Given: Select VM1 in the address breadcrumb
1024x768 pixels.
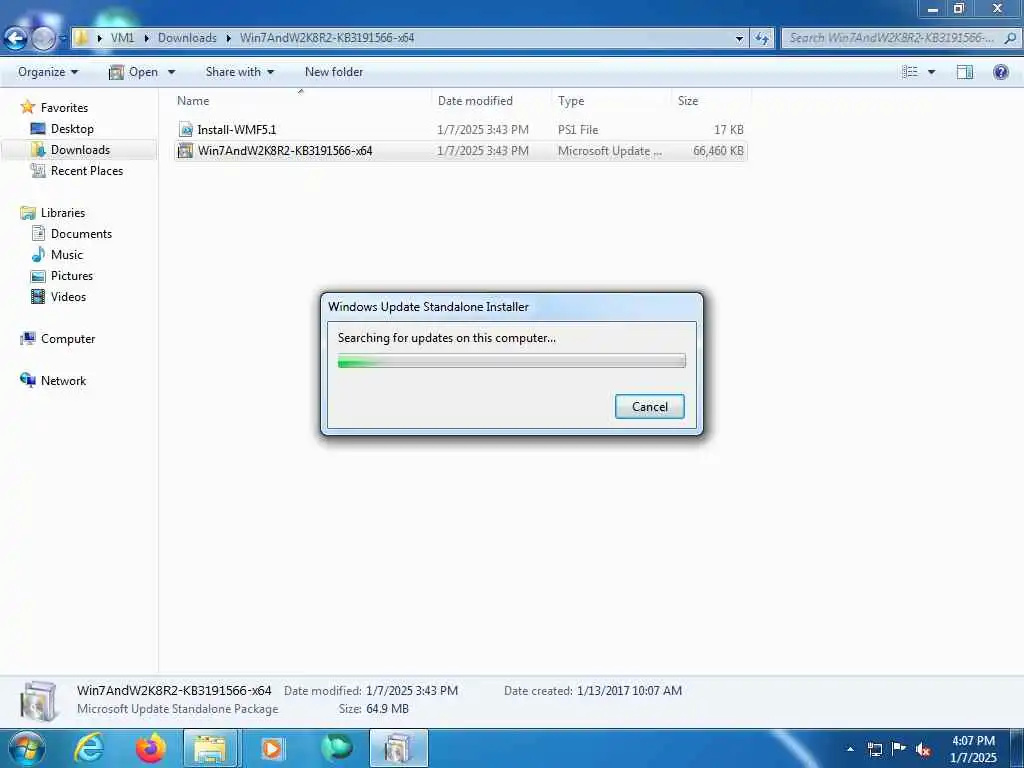Looking at the screenshot, I should pyautogui.click(x=122, y=38).
